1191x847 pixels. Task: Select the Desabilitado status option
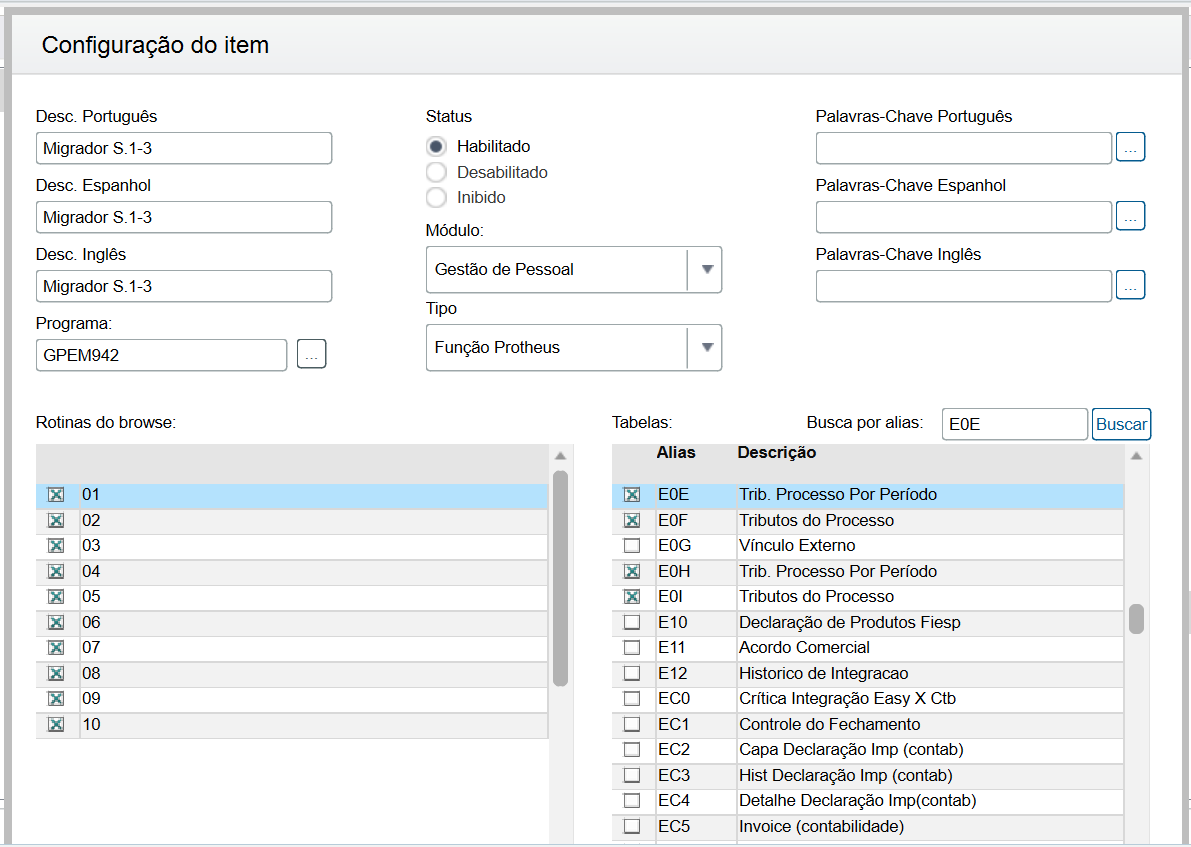(x=436, y=172)
